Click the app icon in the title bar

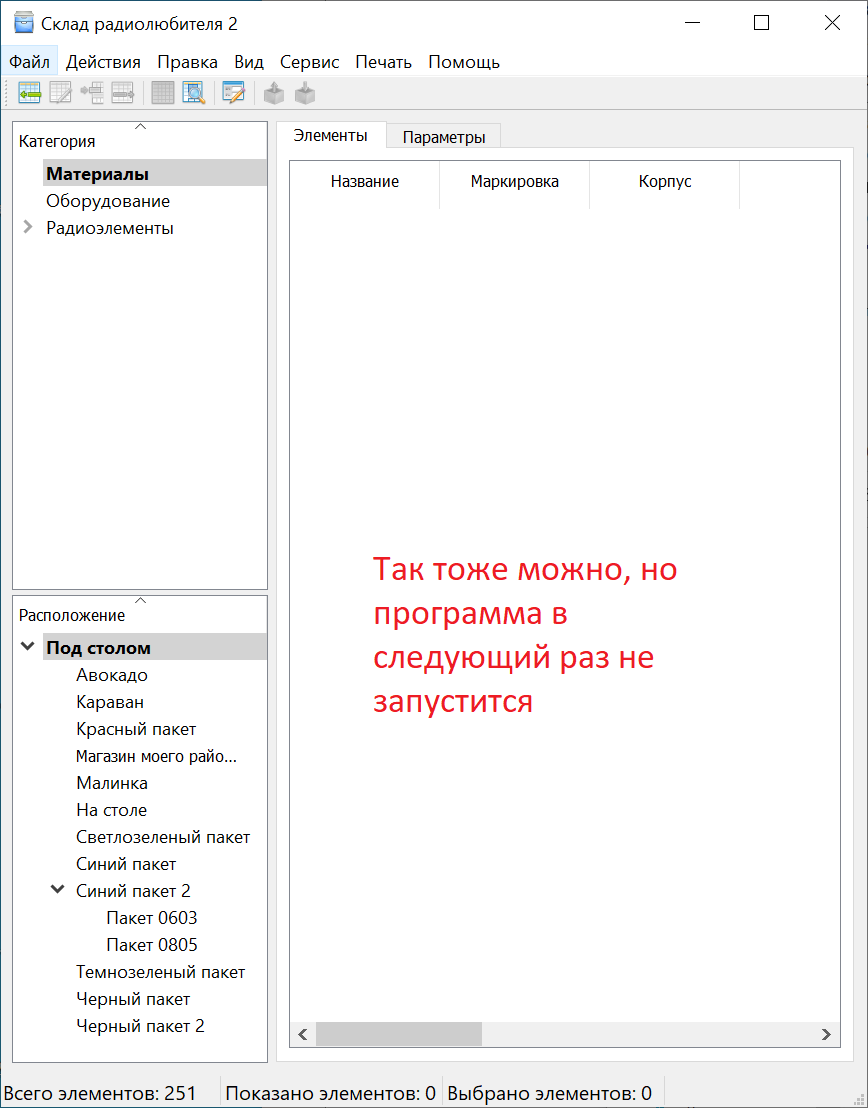click(x=23, y=23)
